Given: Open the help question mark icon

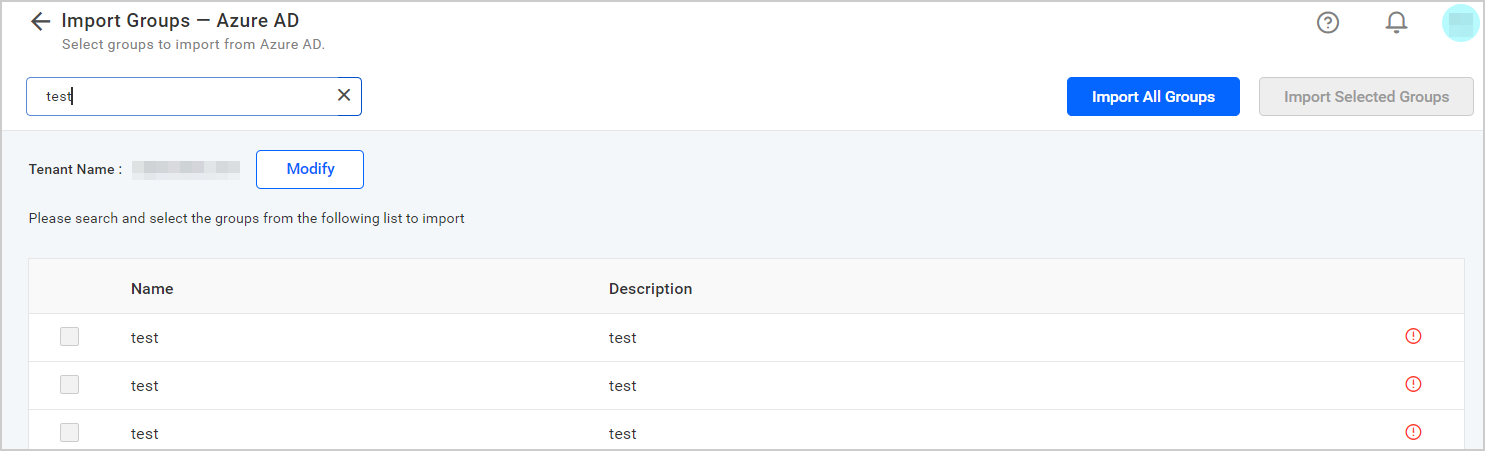Looking at the screenshot, I should click(1328, 22).
